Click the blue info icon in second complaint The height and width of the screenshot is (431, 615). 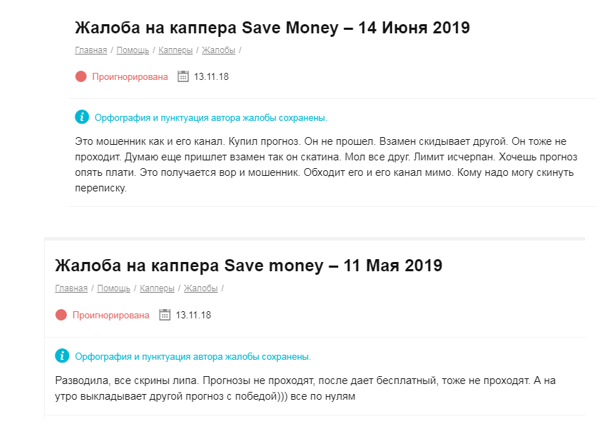coord(62,356)
